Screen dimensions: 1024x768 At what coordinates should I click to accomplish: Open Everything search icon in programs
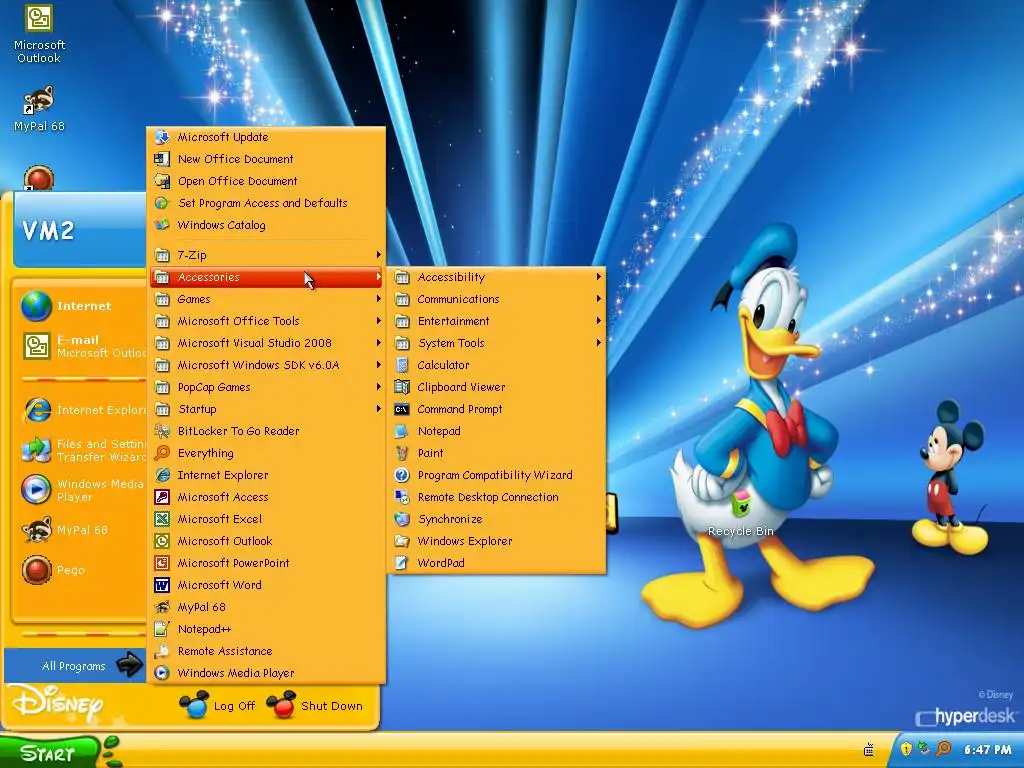click(162, 453)
